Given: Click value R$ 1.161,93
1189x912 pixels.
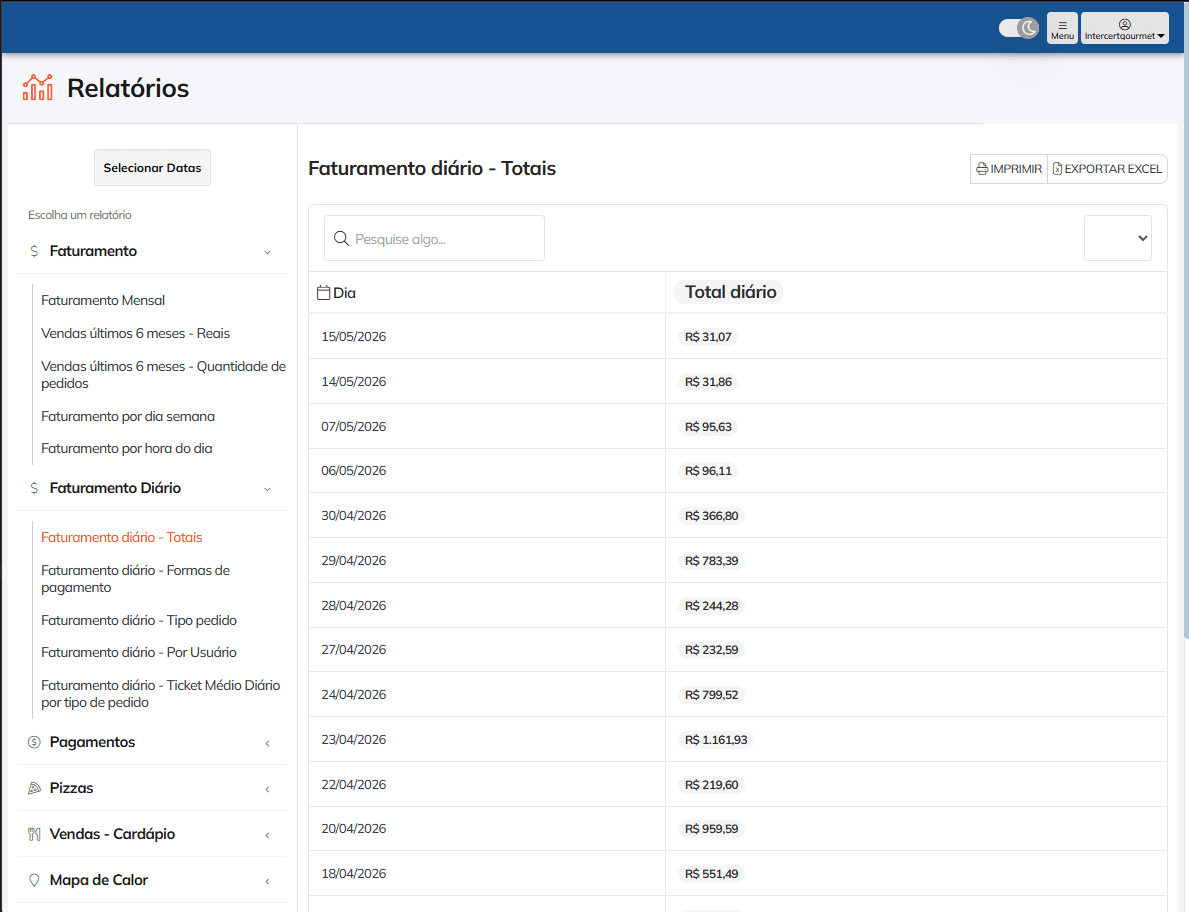Looking at the screenshot, I should pyautogui.click(x=716, y=740).
